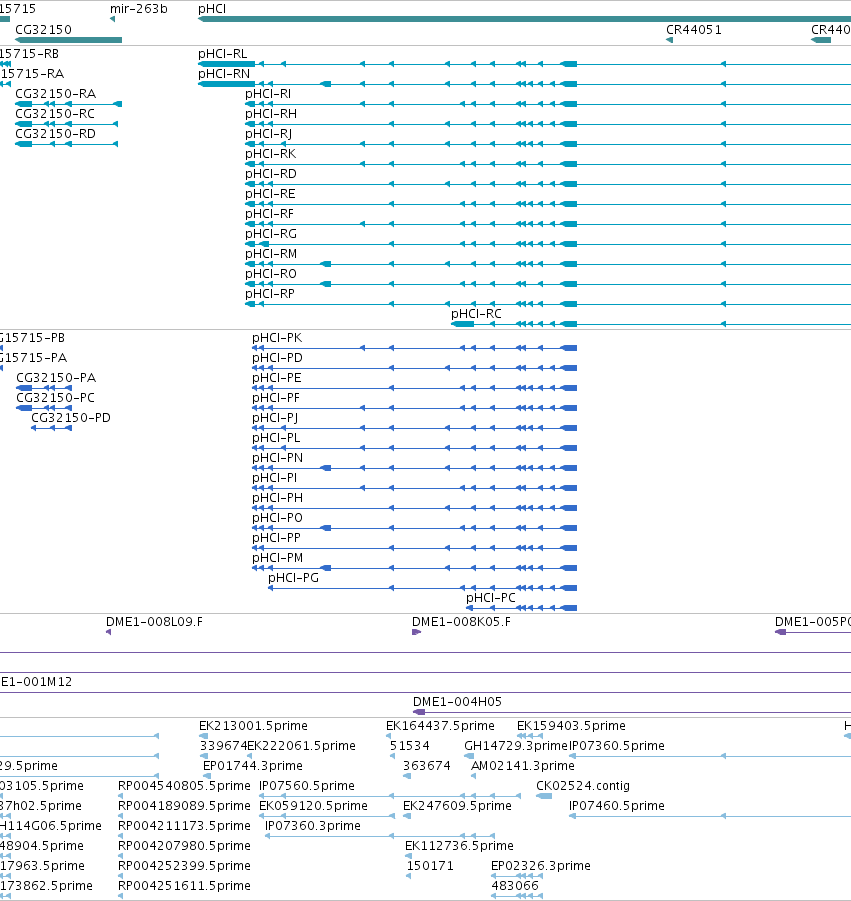Select EST EK112736.5prime
This screenshot has height=901, width=851.
point(459,846)
